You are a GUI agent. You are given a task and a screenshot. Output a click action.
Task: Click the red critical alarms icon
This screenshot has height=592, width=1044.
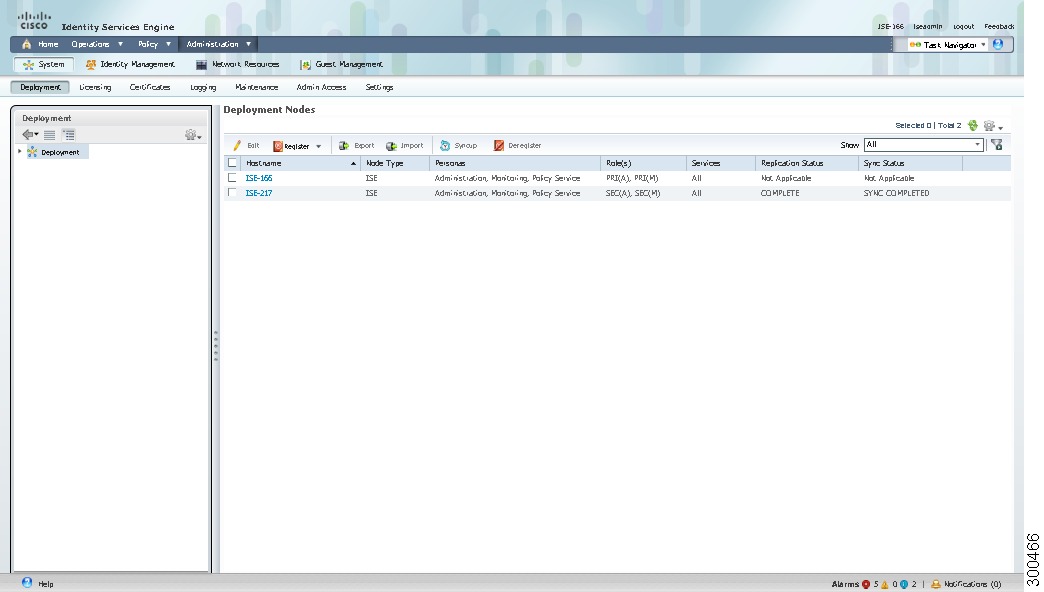click(866, 584)
